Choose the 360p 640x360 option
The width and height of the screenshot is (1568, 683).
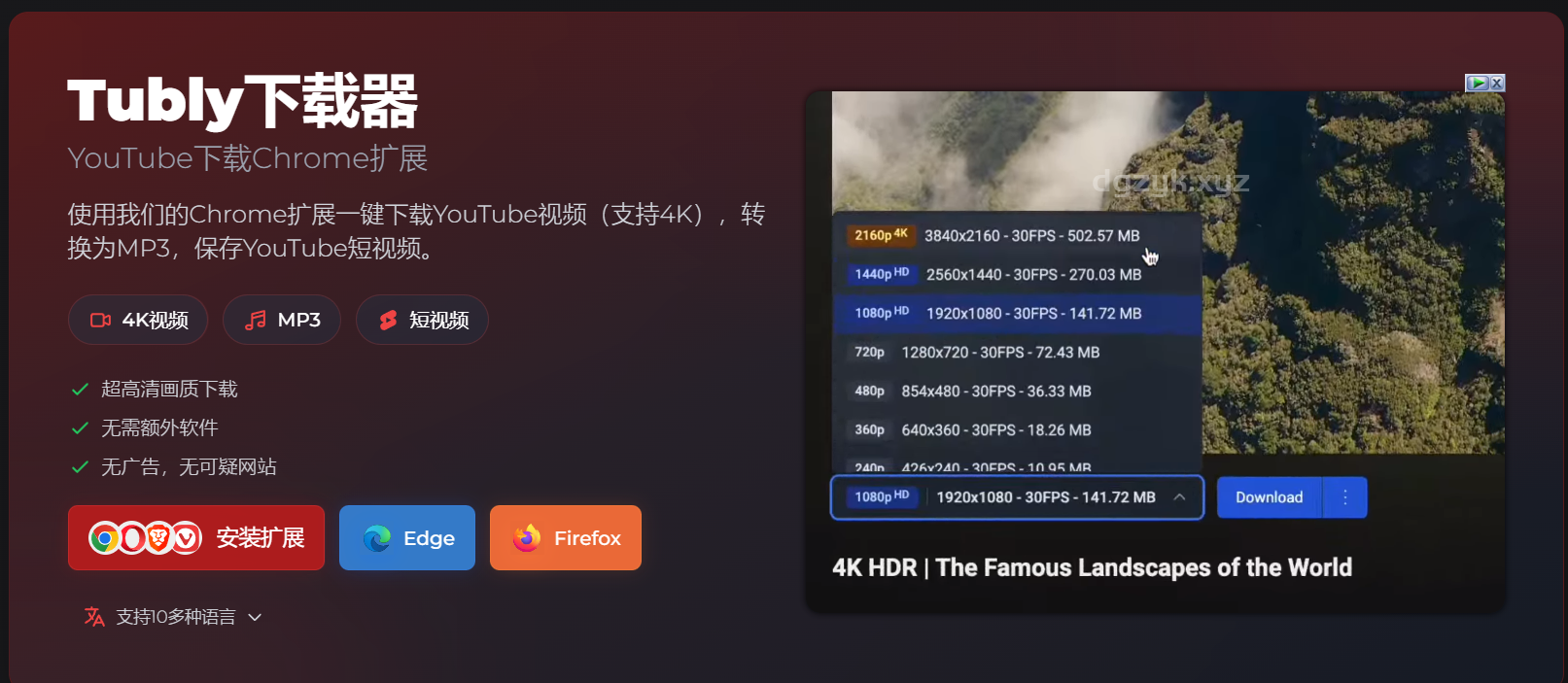[1018, 429]
